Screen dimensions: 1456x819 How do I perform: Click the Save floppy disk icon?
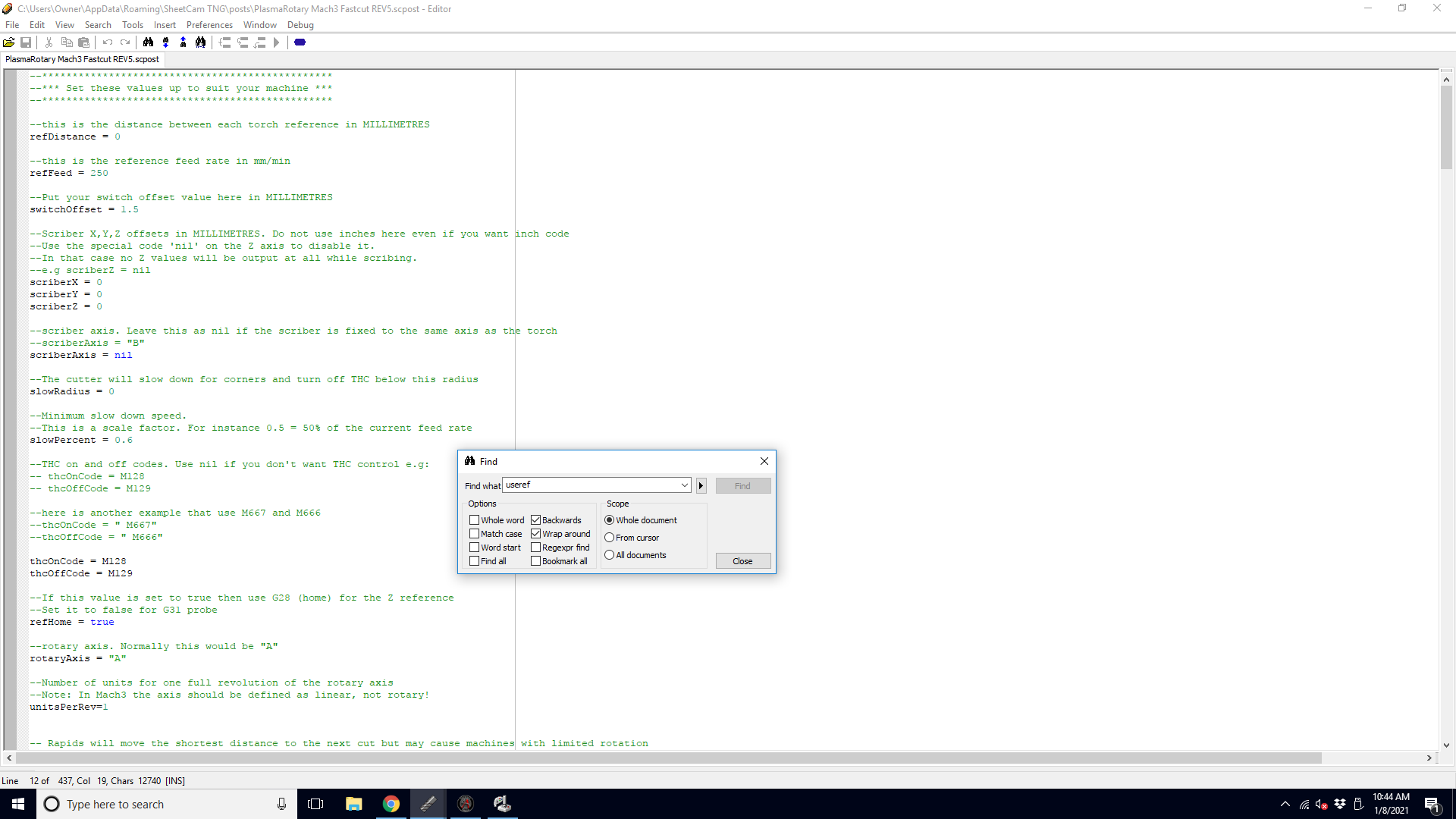pyautogui.click(x=26, y=42)
